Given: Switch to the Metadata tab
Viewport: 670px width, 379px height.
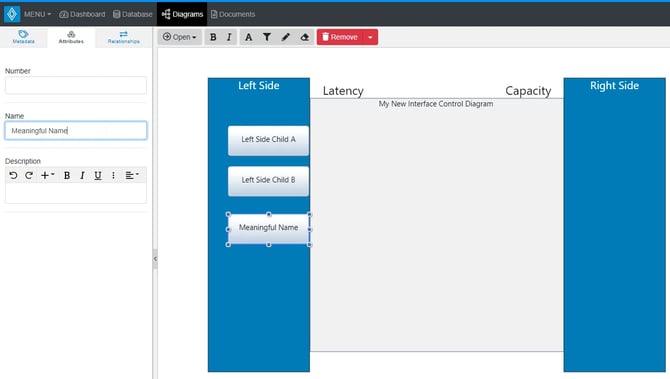Looking at the screenshot, I should (x=24, y=37).
